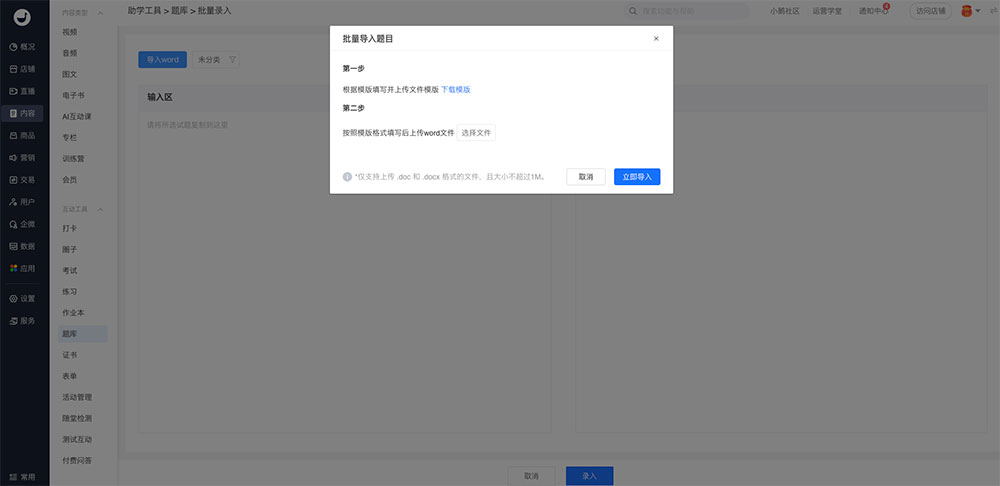
Task: Click the 应用 (Apps) colorful grid icon
Action: [13, 268]
